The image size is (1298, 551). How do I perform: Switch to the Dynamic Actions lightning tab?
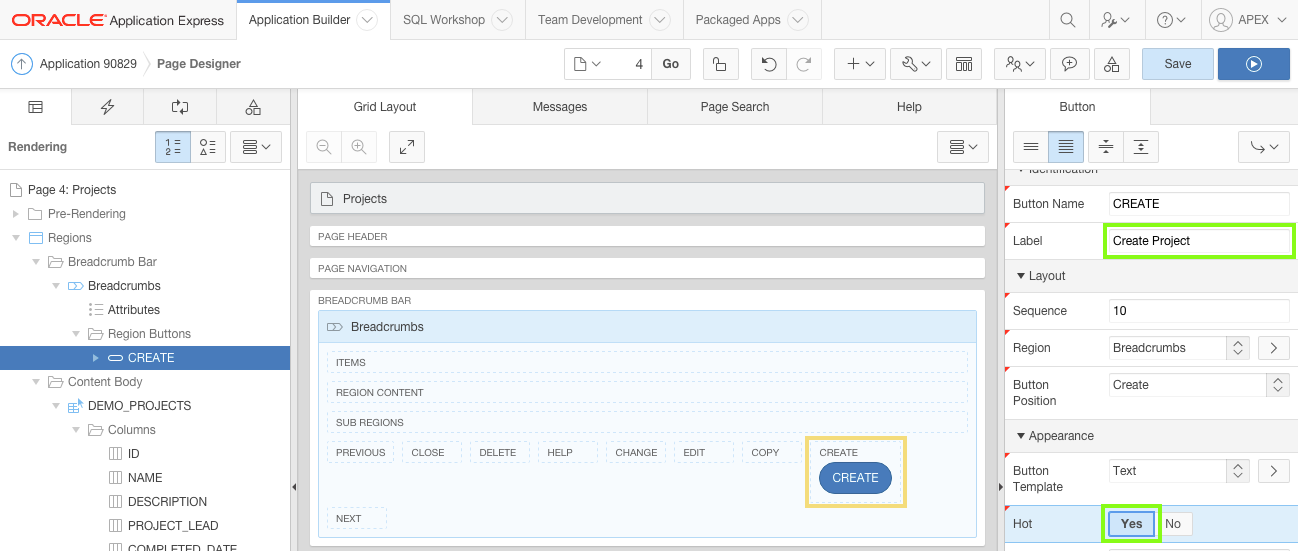[108, 107]
